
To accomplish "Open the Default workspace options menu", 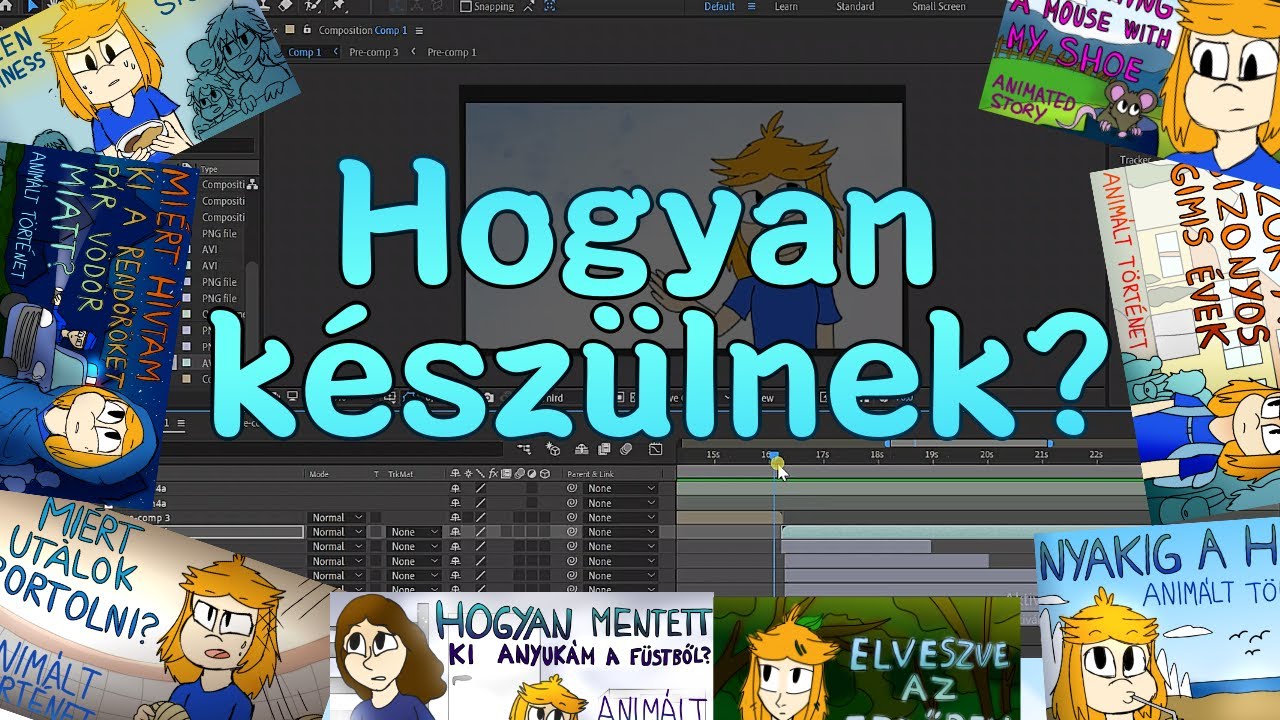I will (x=751, y=7).
